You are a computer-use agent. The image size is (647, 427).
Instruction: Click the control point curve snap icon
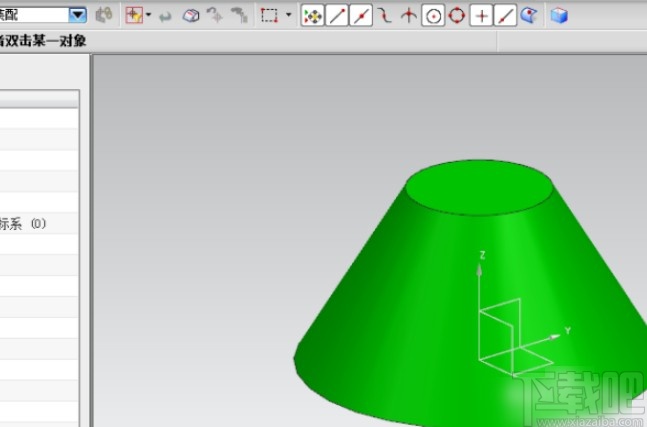383,16
